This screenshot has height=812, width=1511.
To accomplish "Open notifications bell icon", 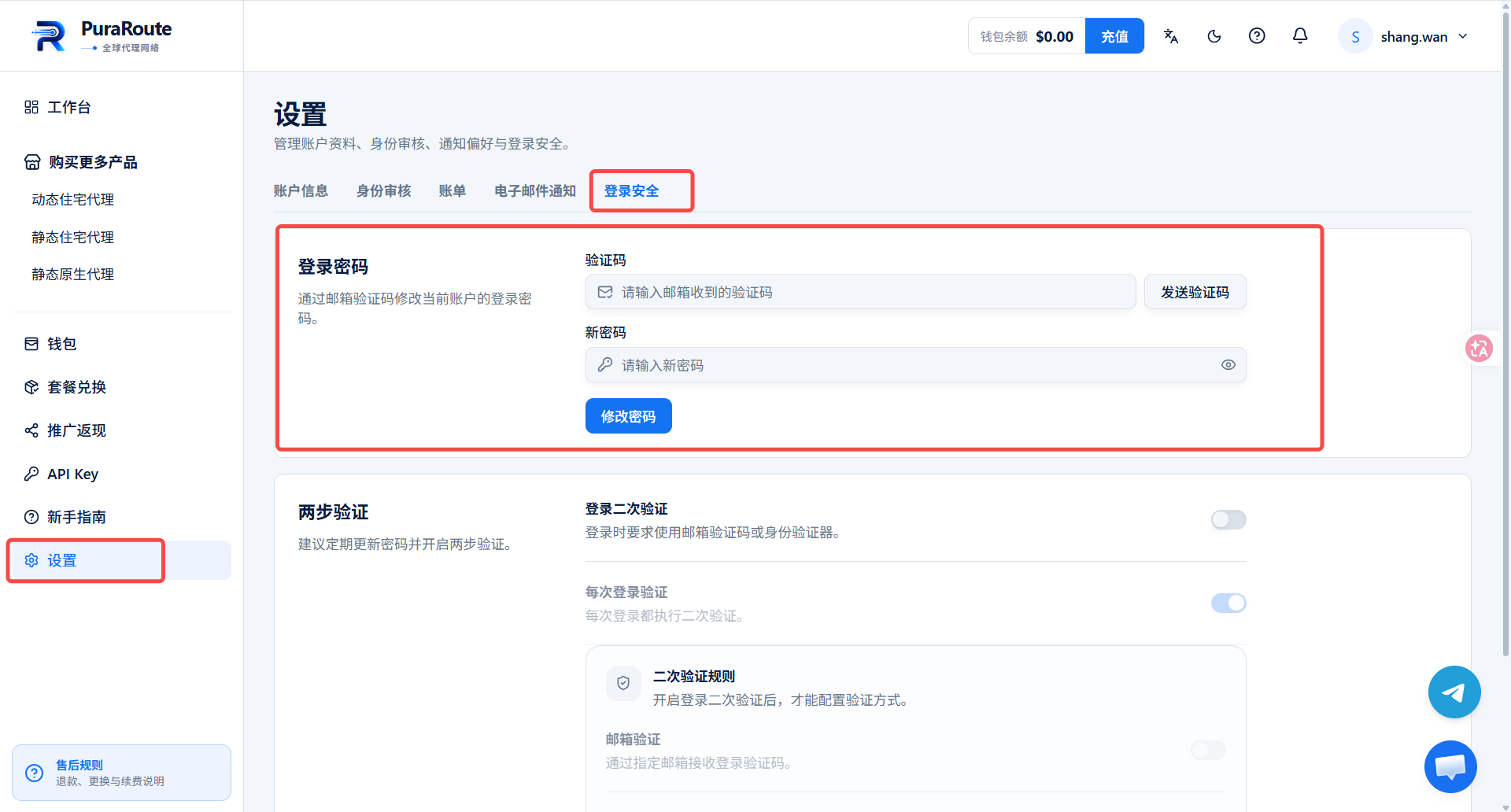I will click(x=1300, y=36).
